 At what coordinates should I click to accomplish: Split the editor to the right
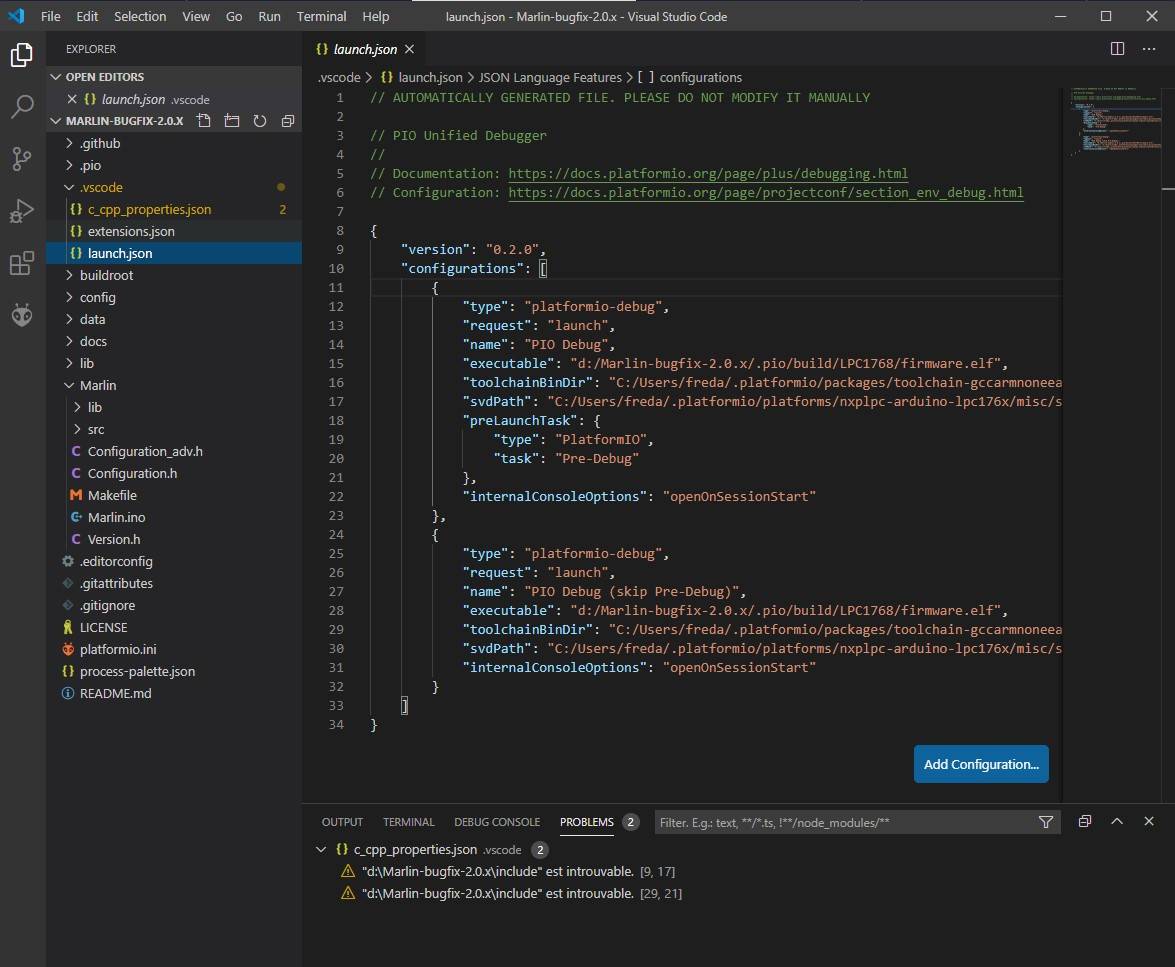tap(1118, 49)
